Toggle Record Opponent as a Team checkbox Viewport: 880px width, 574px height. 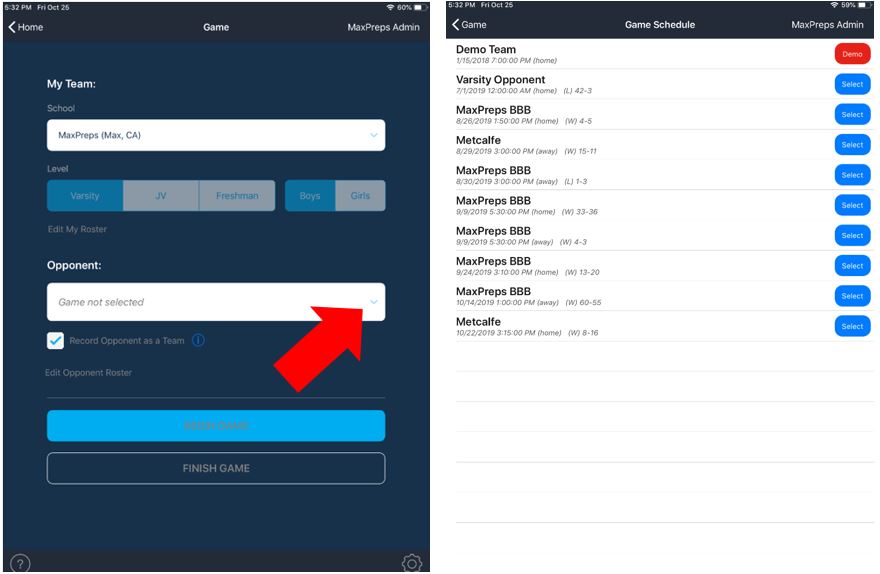55,341
